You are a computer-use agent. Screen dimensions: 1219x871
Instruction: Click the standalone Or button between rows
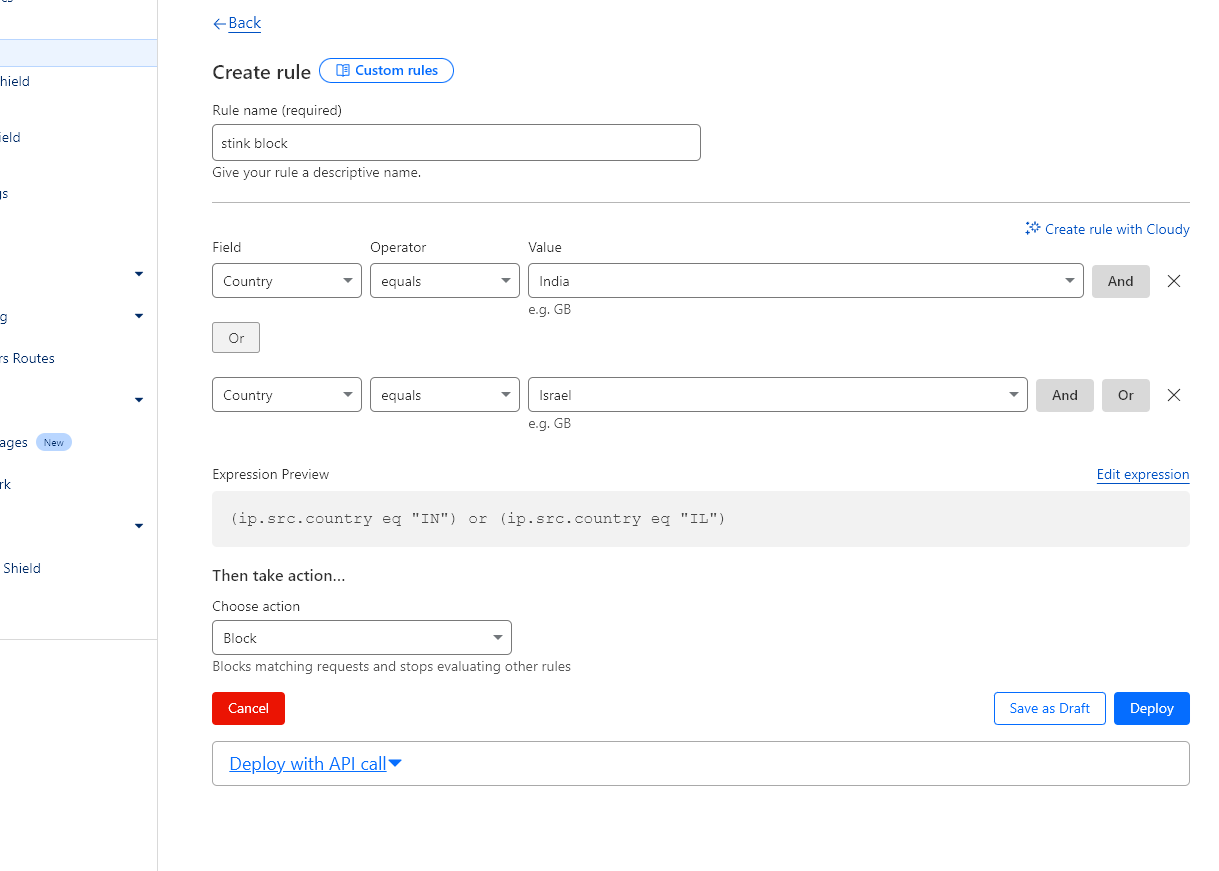(236, 338)
